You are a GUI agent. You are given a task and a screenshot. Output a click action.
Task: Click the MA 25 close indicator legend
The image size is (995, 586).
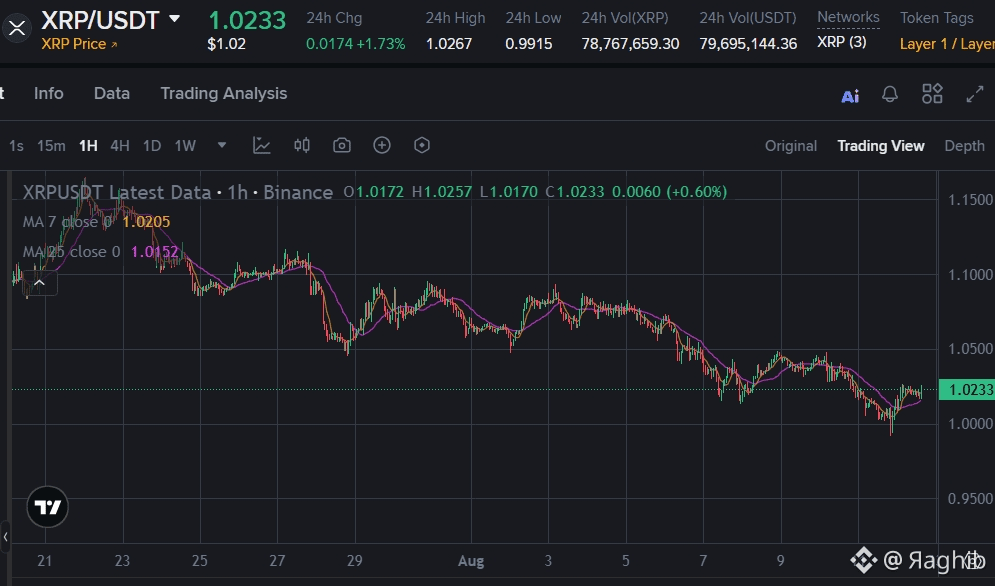coord(100,251)
